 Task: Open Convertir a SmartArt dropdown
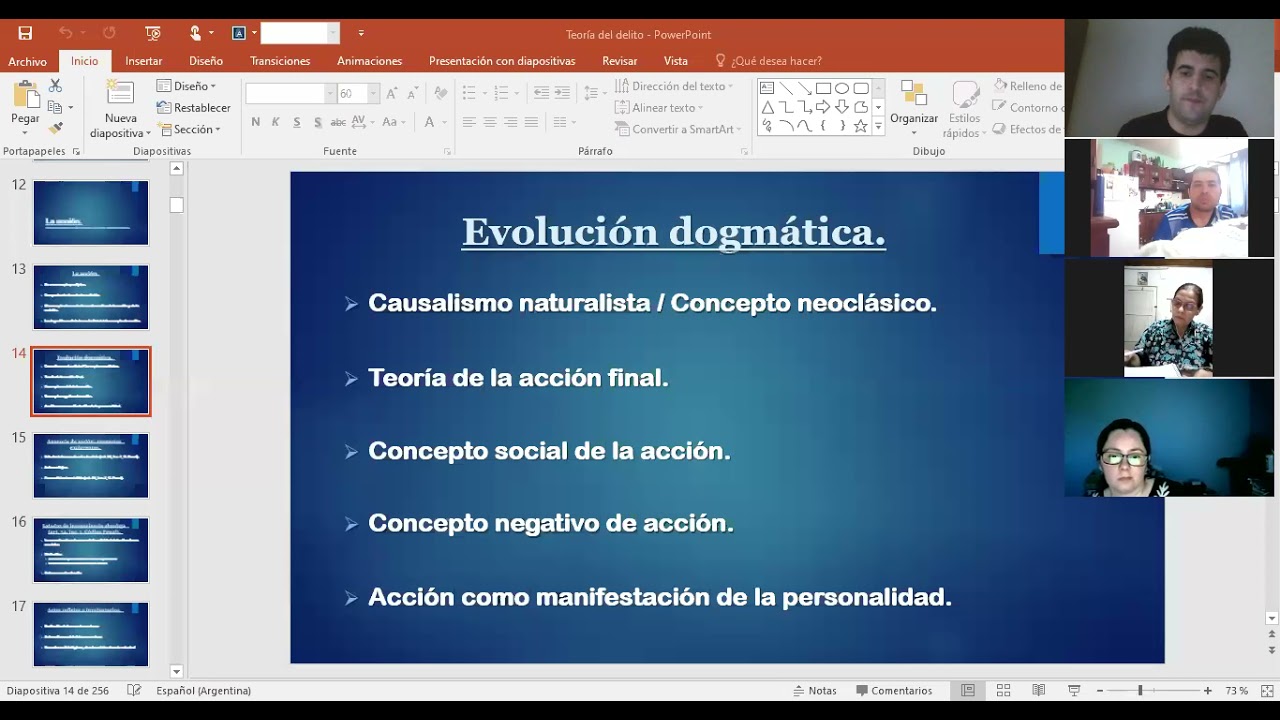pyautogui.click(x=677, y=129)
